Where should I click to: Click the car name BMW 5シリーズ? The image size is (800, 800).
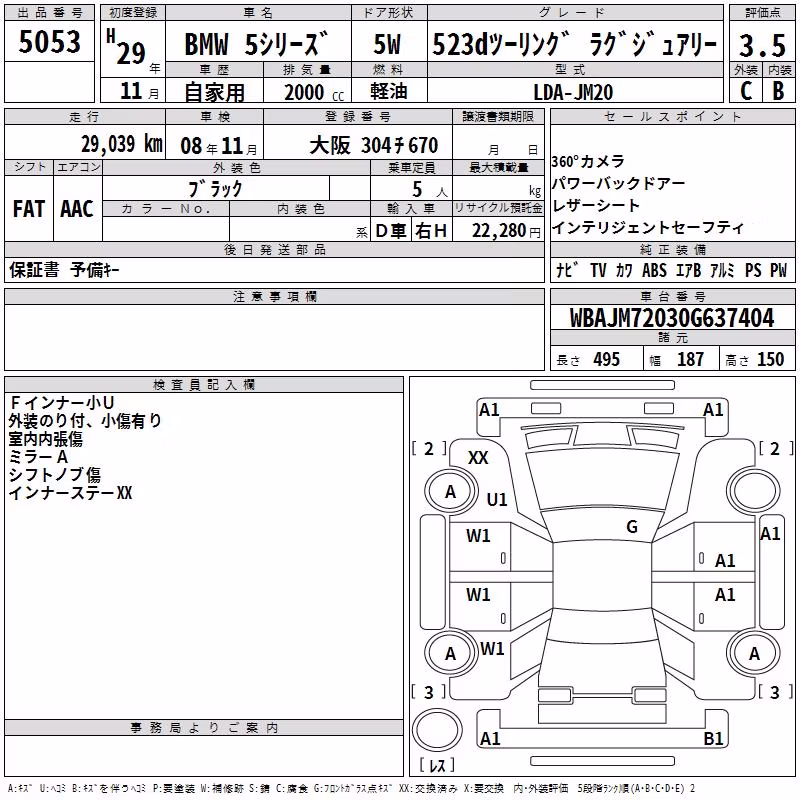click(255, 44)
